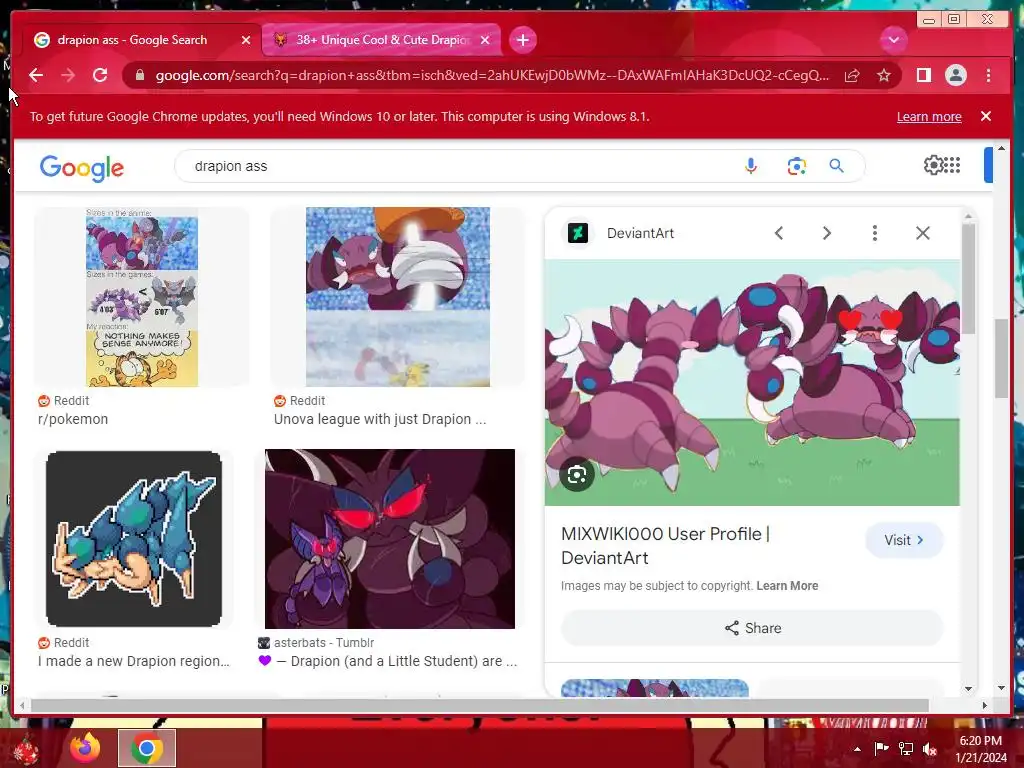Open the 'Unova league with just Drapion' thumbnail
Image resolution: width=1024 pixels, height=768 pixels.
398,297
